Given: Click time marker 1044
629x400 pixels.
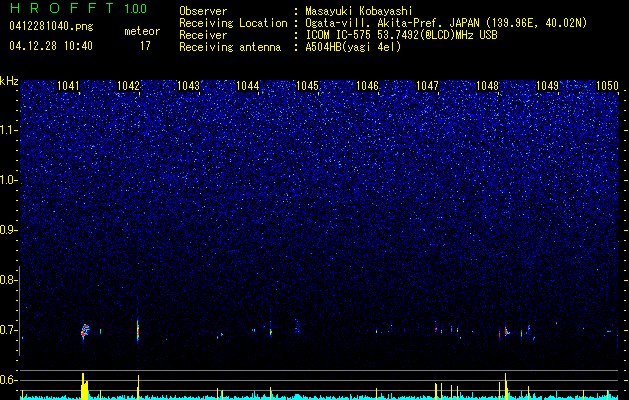Looking at the screenshot, I should click(x=248, y=86).
